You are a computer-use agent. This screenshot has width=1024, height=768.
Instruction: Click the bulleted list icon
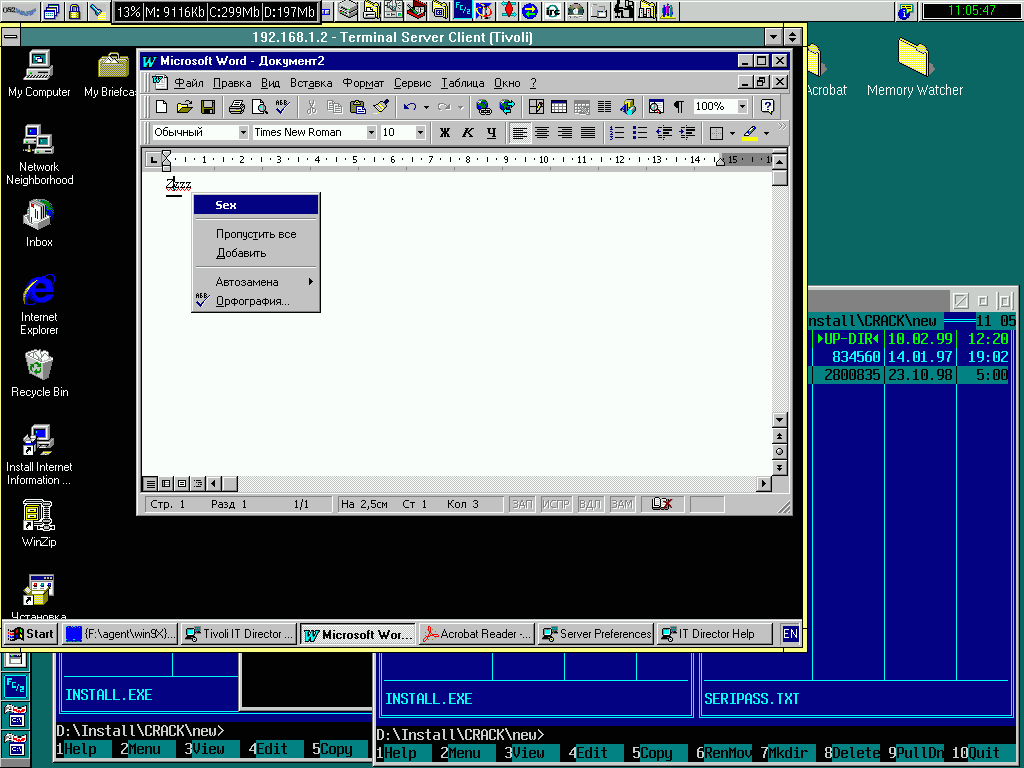pyautogui.click(x=640, y=133)
